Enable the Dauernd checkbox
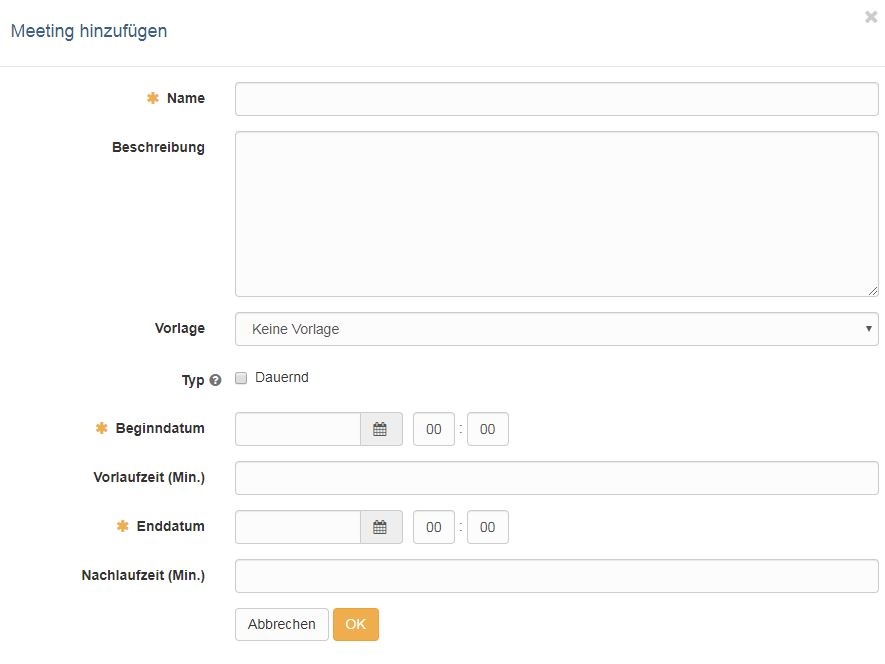This screenshot has height=664, width=885. 241,378
